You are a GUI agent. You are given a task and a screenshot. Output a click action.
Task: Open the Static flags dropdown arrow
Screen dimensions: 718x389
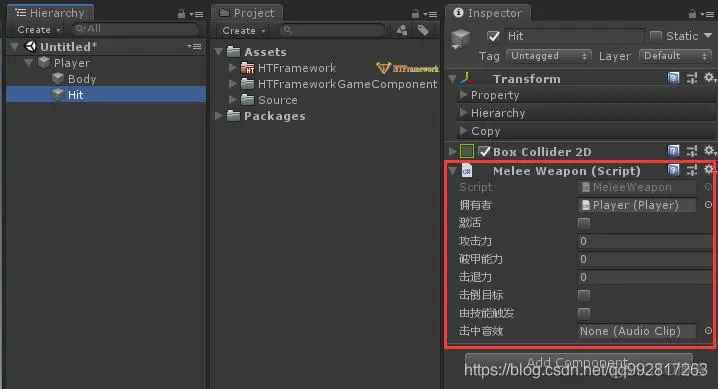click(x=707, y=36)
